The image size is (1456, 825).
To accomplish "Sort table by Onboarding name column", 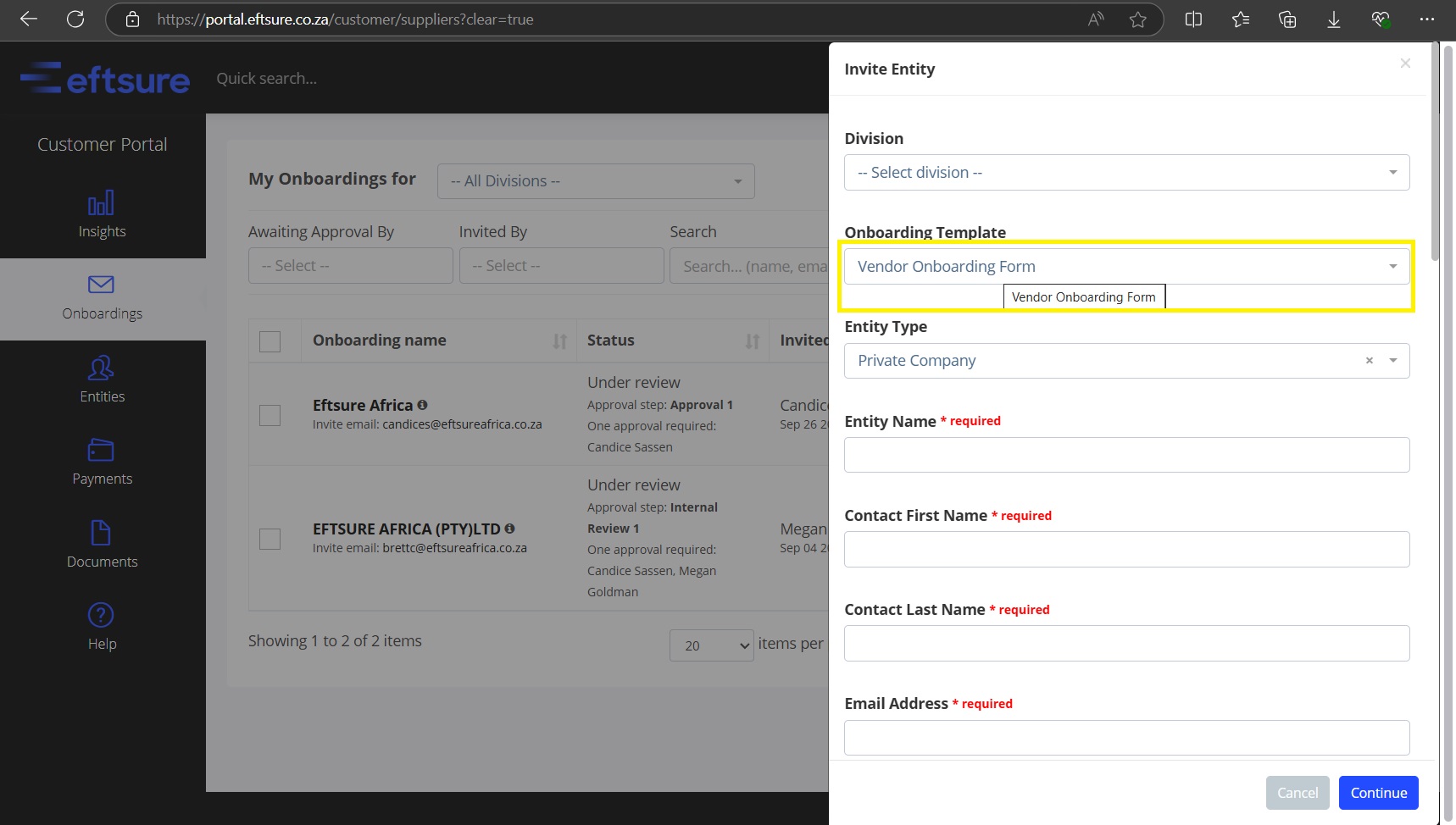I will click(559, 341).
